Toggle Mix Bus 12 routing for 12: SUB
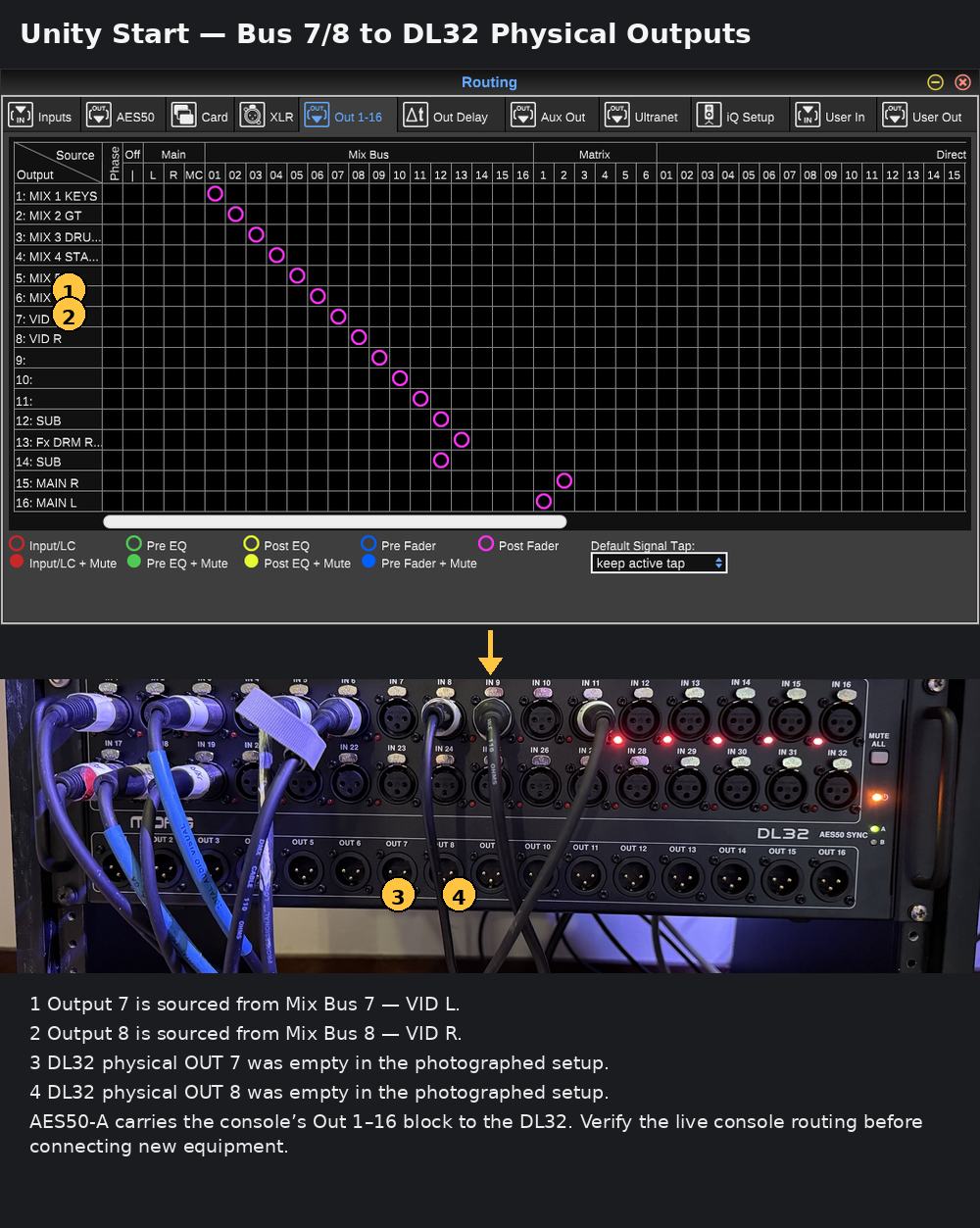Screen dimensions: 980x1228 click(x=441, y=419)
